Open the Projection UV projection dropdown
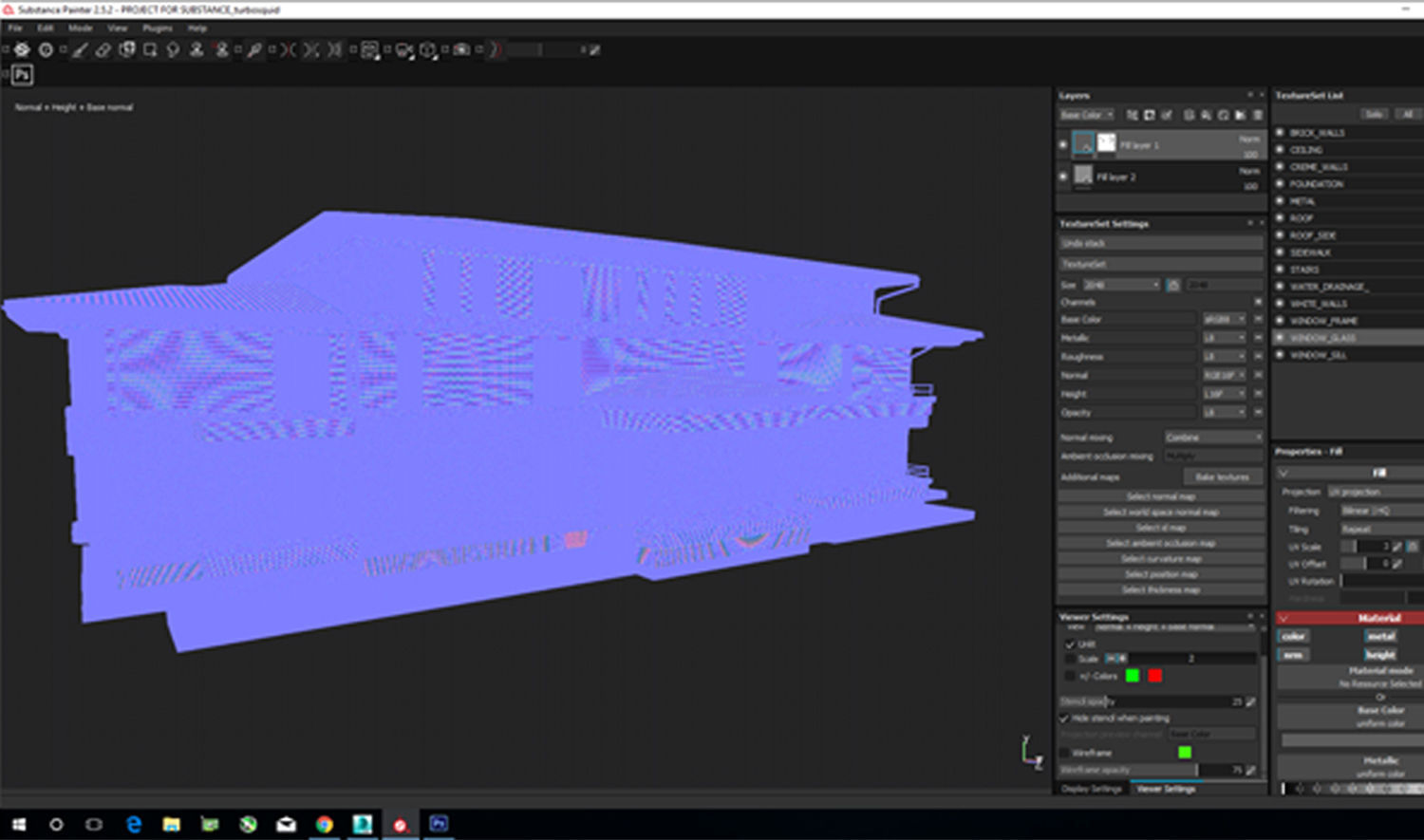This screenshot has height=840, width=1424. [x=1375, y=492]
